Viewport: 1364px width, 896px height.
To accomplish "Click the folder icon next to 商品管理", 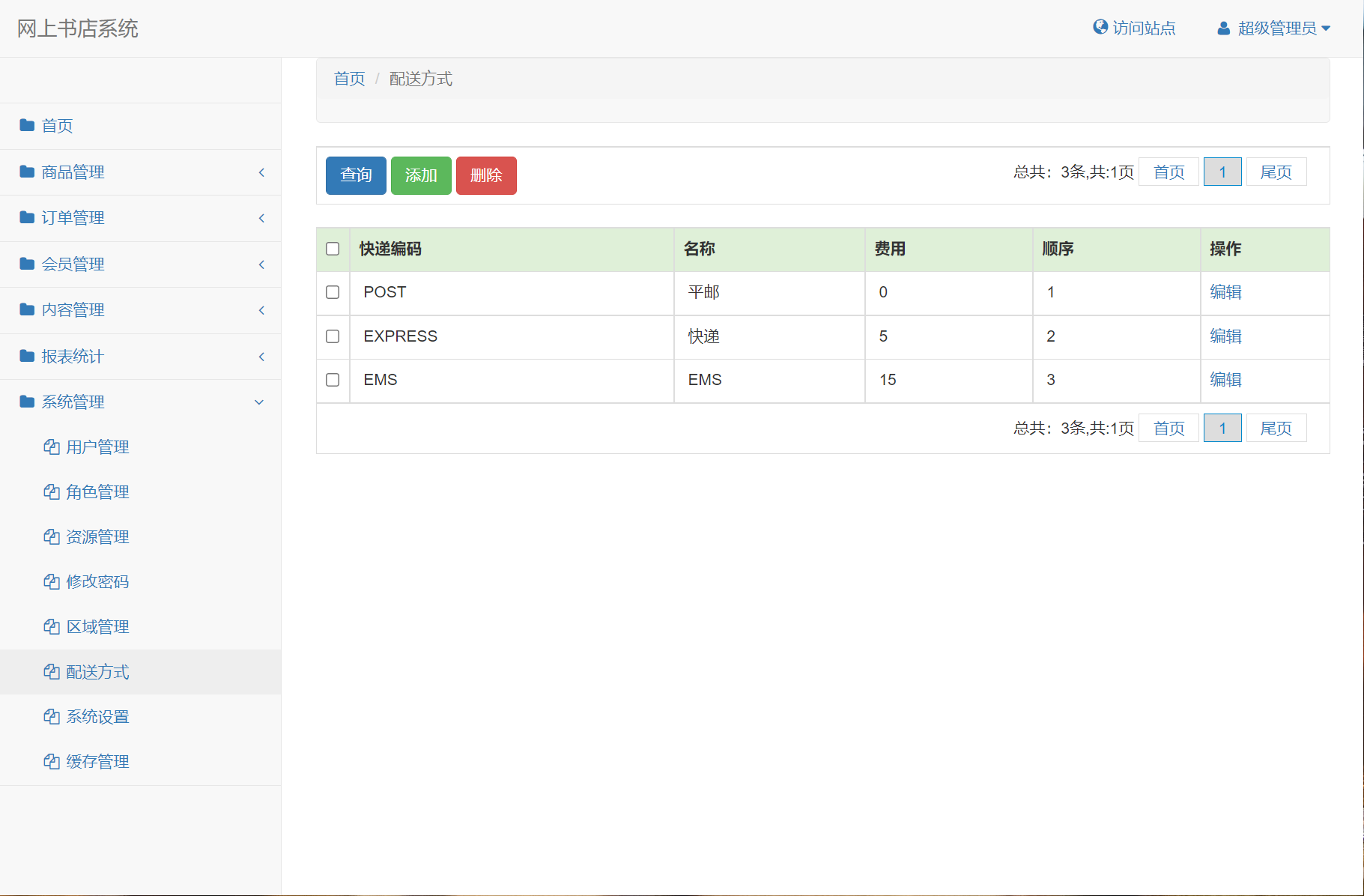I will pyautogui.click(x=27, y=172).
